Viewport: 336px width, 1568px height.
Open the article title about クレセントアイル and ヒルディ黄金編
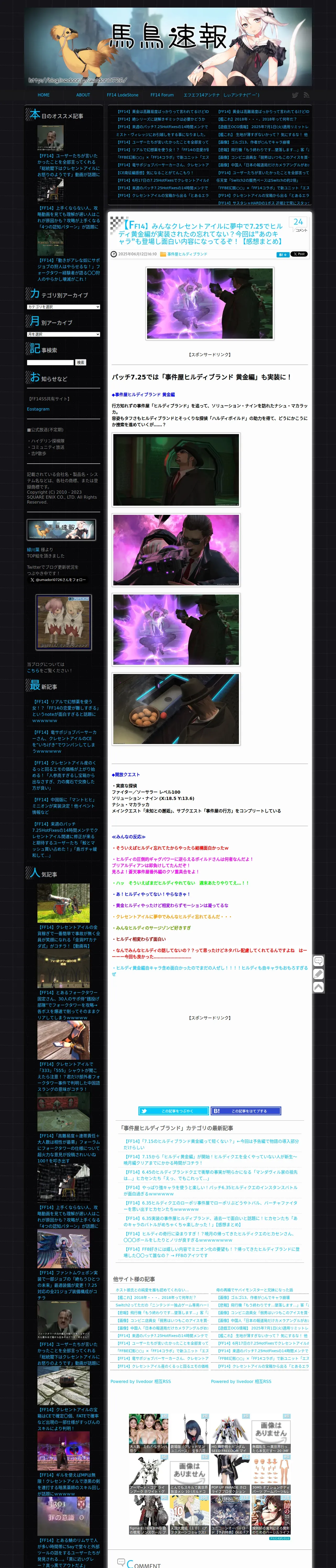pyautogui.click(x=201, y=233)
